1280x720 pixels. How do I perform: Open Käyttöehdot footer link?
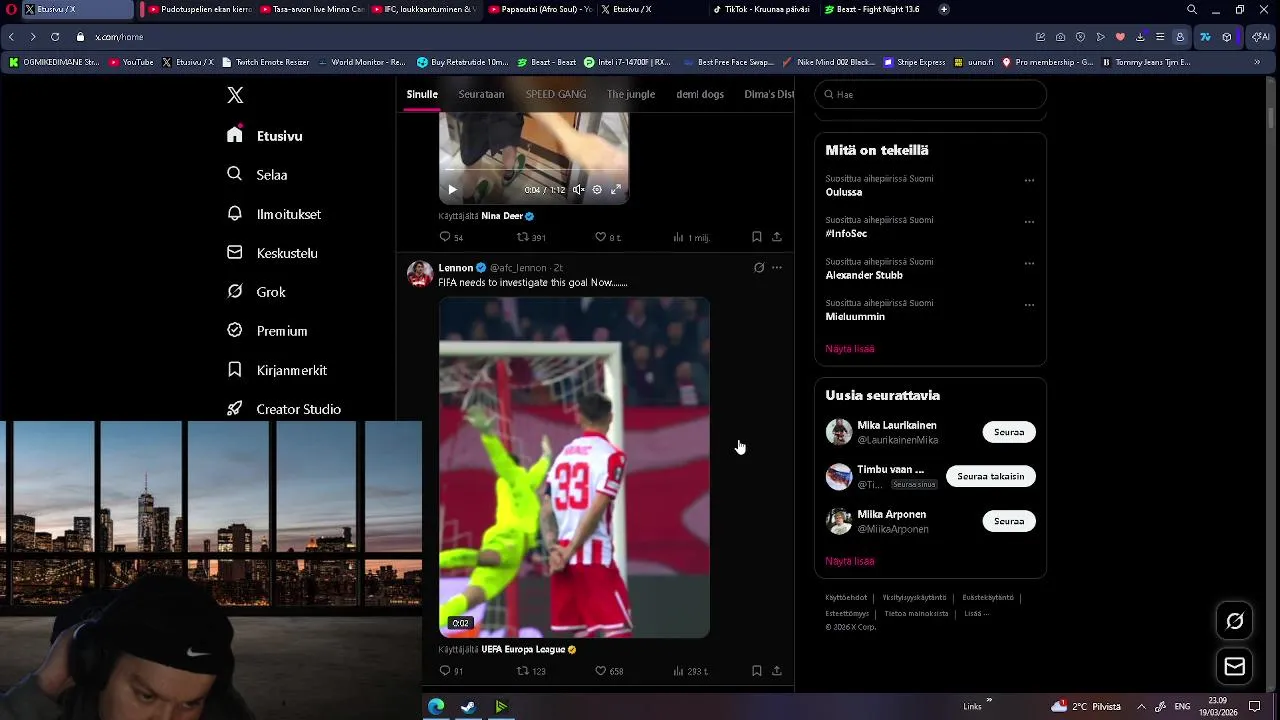click(x=846, y=598)
